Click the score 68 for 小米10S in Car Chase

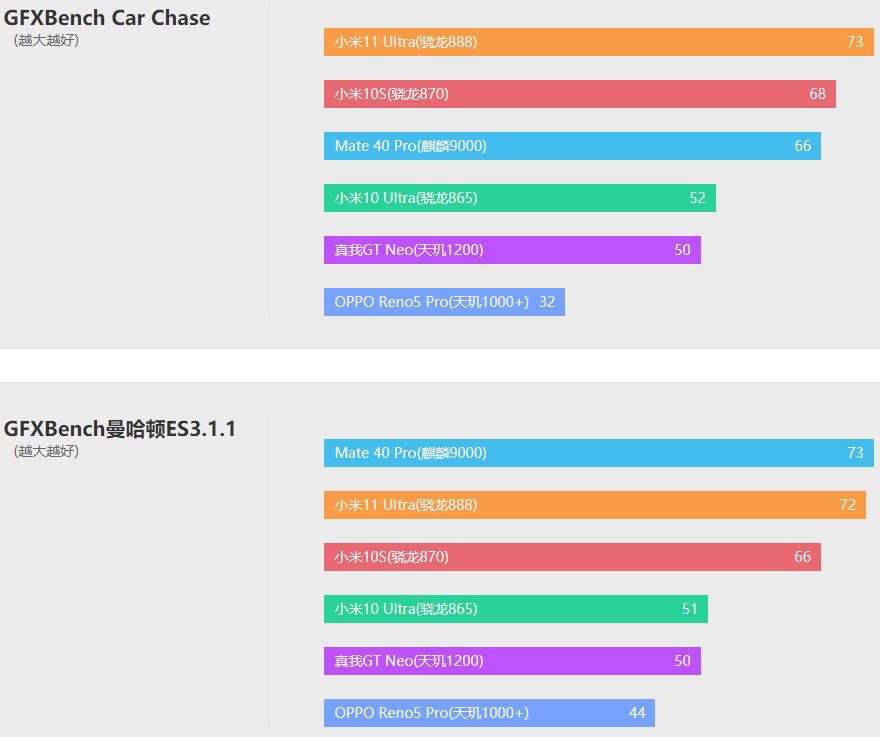click(817, 94)
